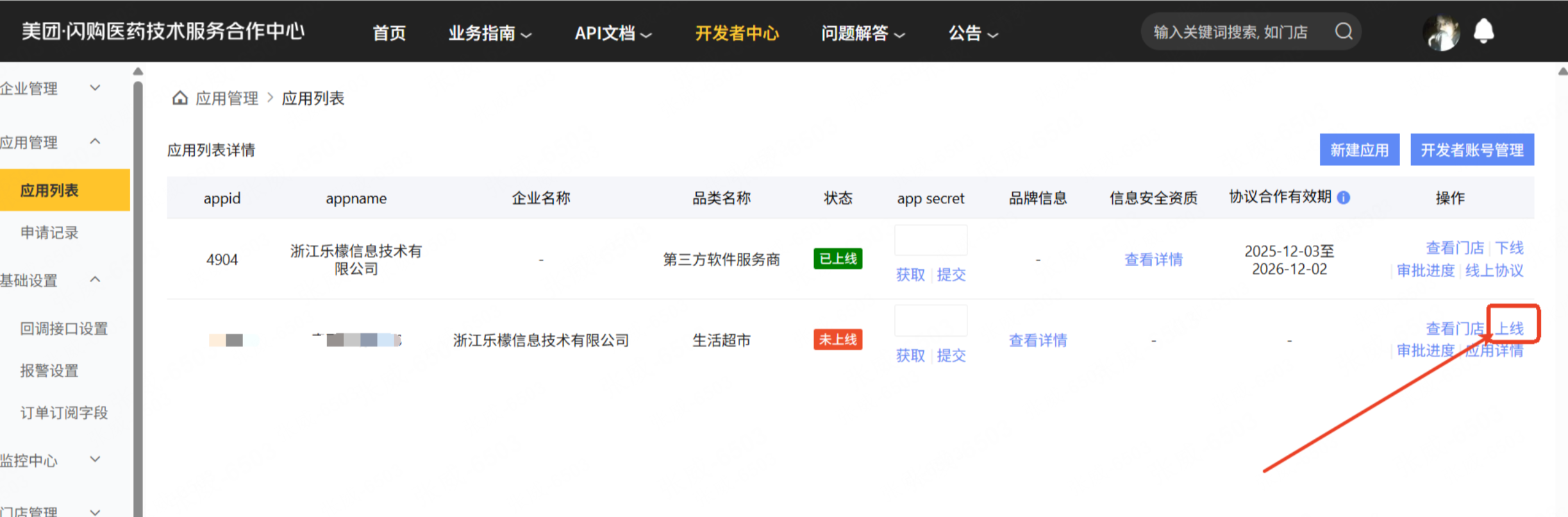1568x517 pixels.
Task: Click 审批进度 in the 生活超市 row
Action: 1426,350
